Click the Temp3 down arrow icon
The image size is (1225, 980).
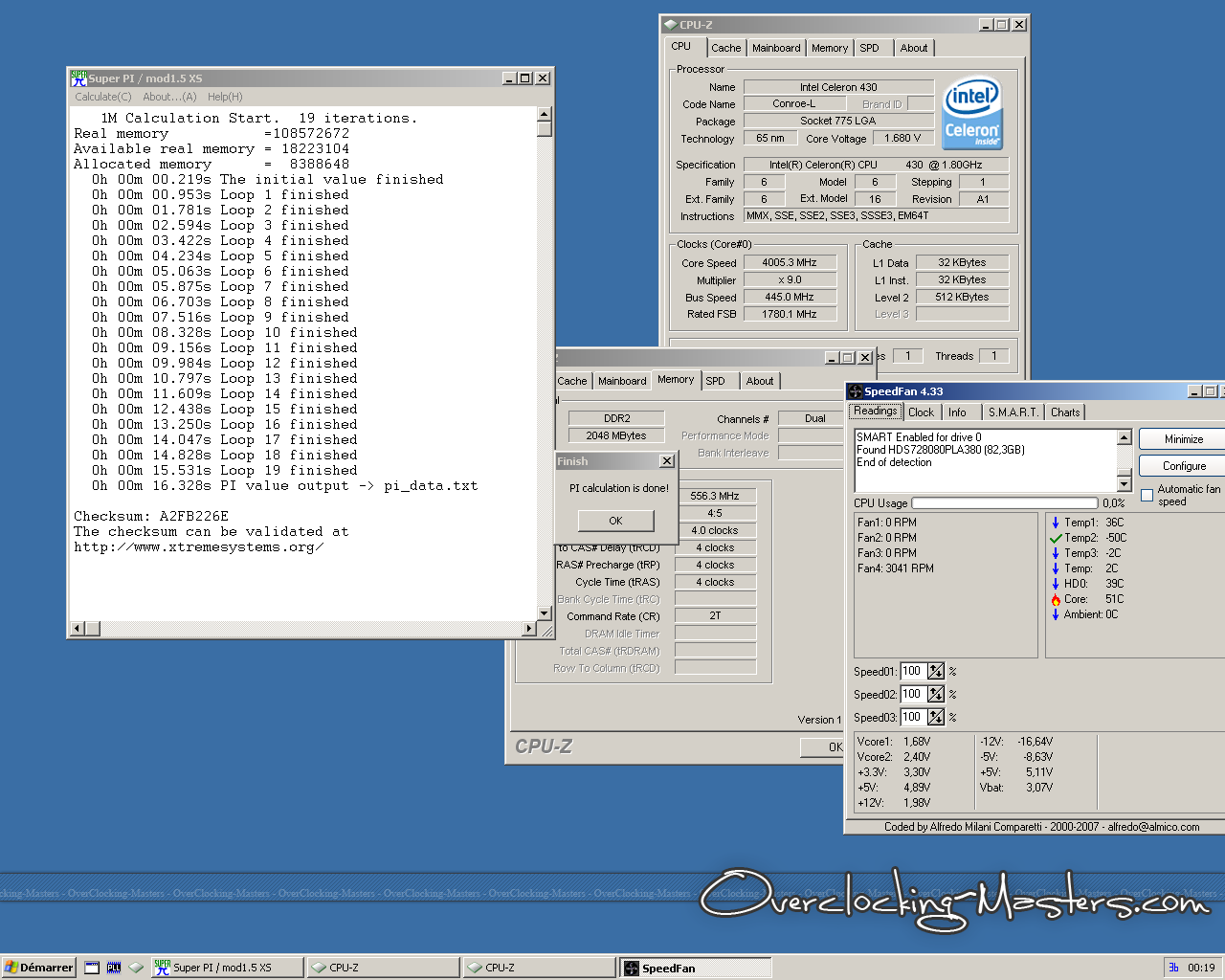(x=1056, y=553)
